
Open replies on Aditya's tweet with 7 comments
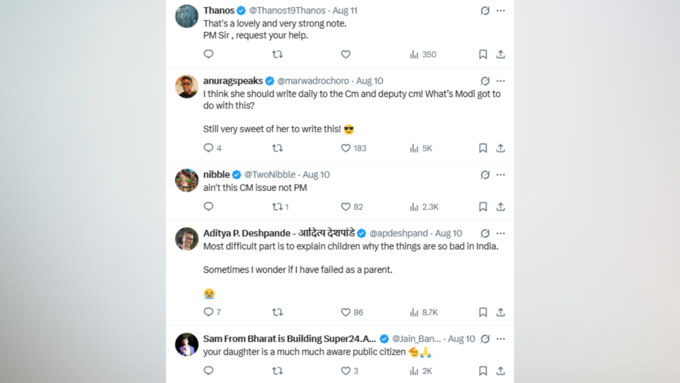212,312
